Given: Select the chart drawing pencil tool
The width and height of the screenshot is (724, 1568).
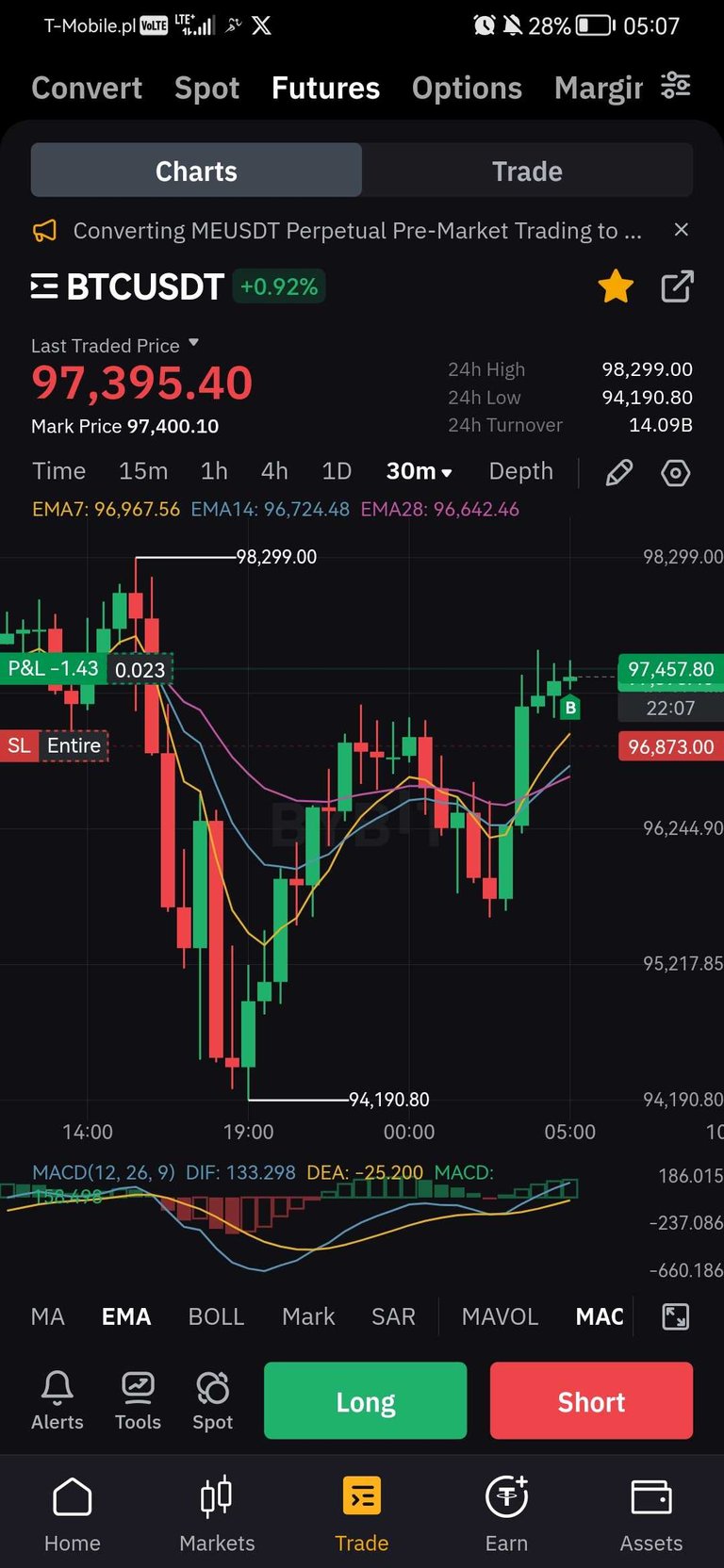Looking at the screenshot, I should pyautogui.click(x=618, y=472).
